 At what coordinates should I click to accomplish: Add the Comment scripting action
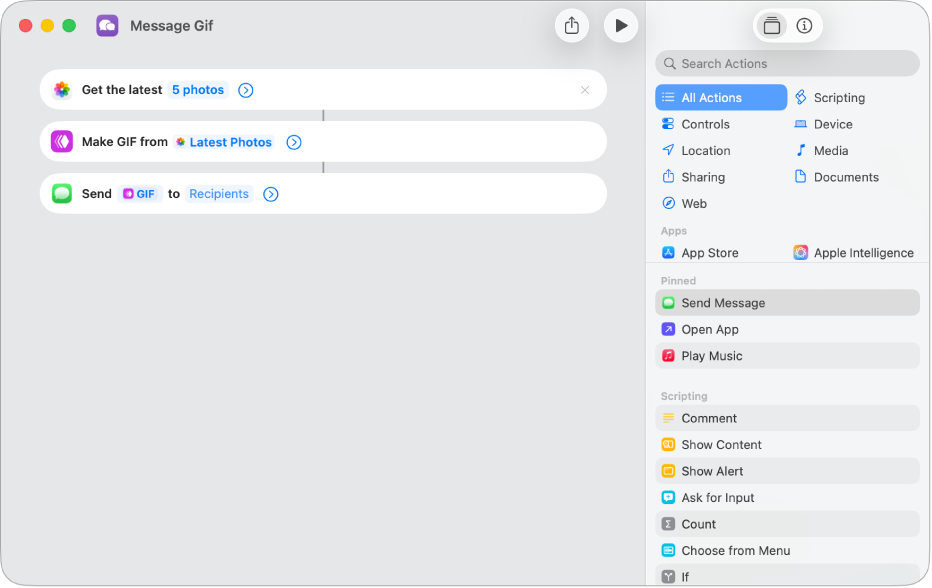click(x=787, y=419)
